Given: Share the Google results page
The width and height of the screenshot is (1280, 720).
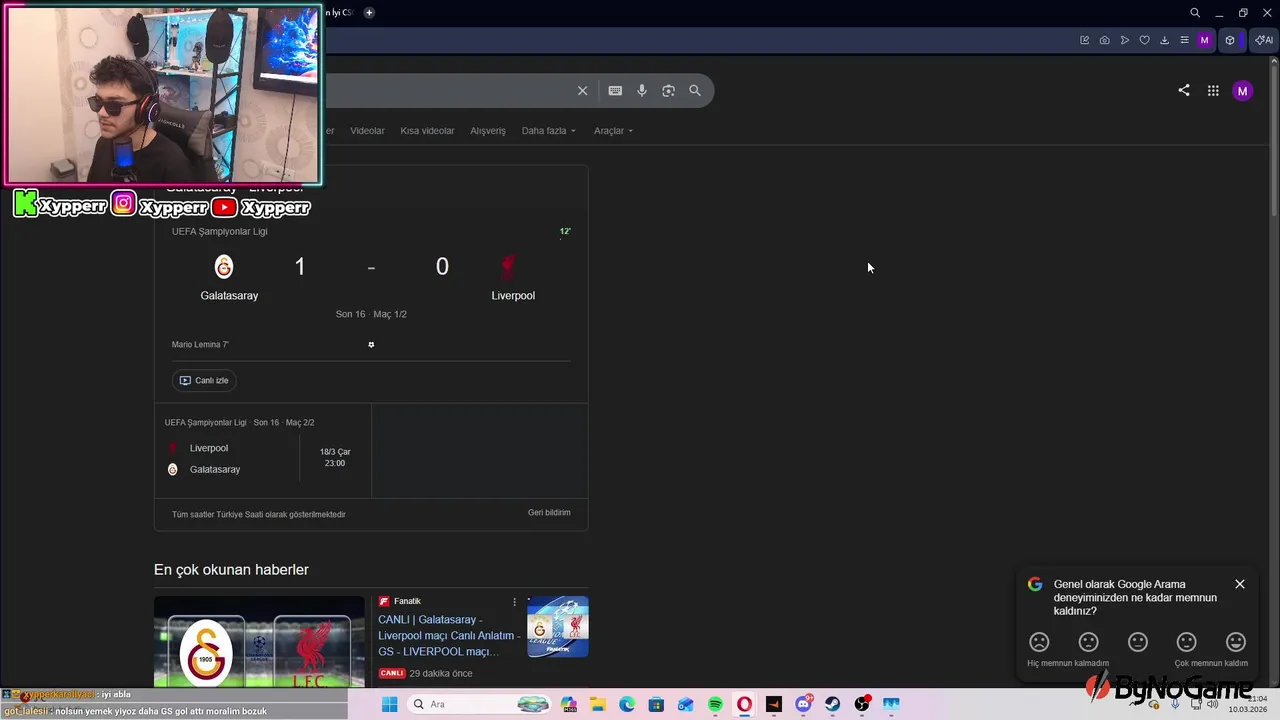Looking at the screenshot, I should (1184, 90).
